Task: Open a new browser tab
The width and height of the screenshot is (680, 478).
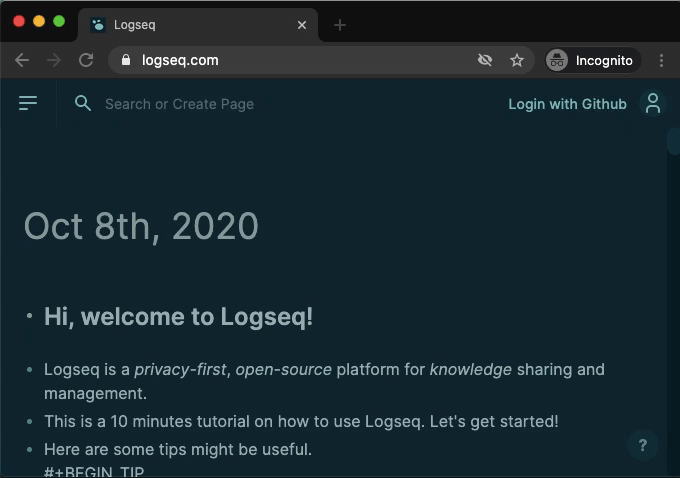Action: coord(340,25)
